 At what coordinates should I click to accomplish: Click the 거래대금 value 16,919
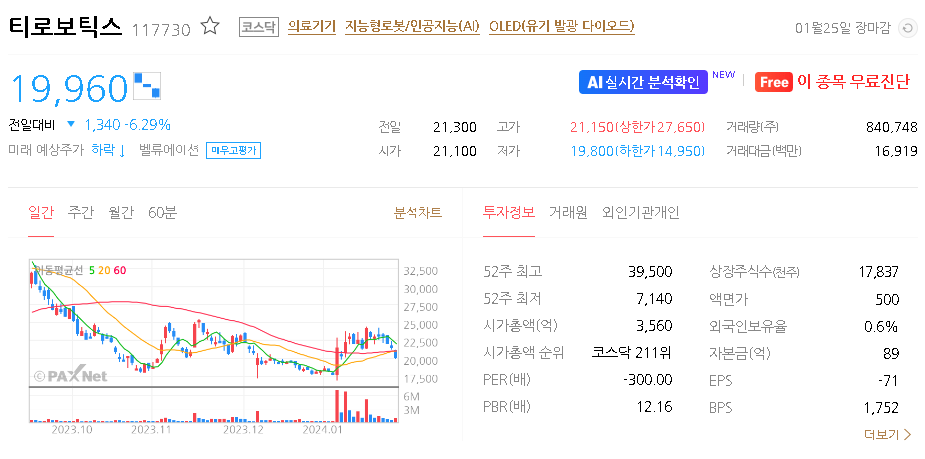pos(898,151)
